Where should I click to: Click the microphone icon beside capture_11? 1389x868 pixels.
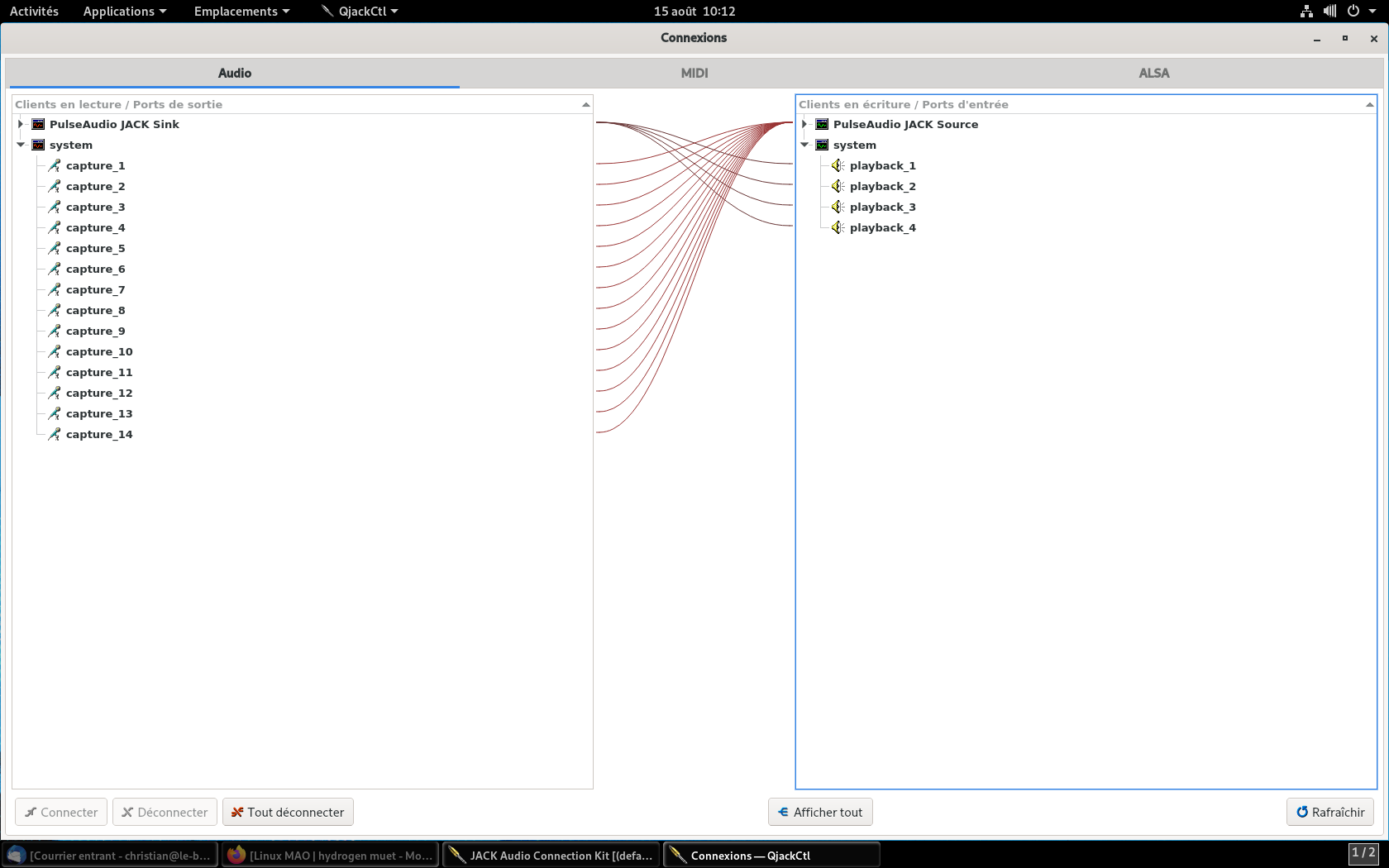click(55, 372)
